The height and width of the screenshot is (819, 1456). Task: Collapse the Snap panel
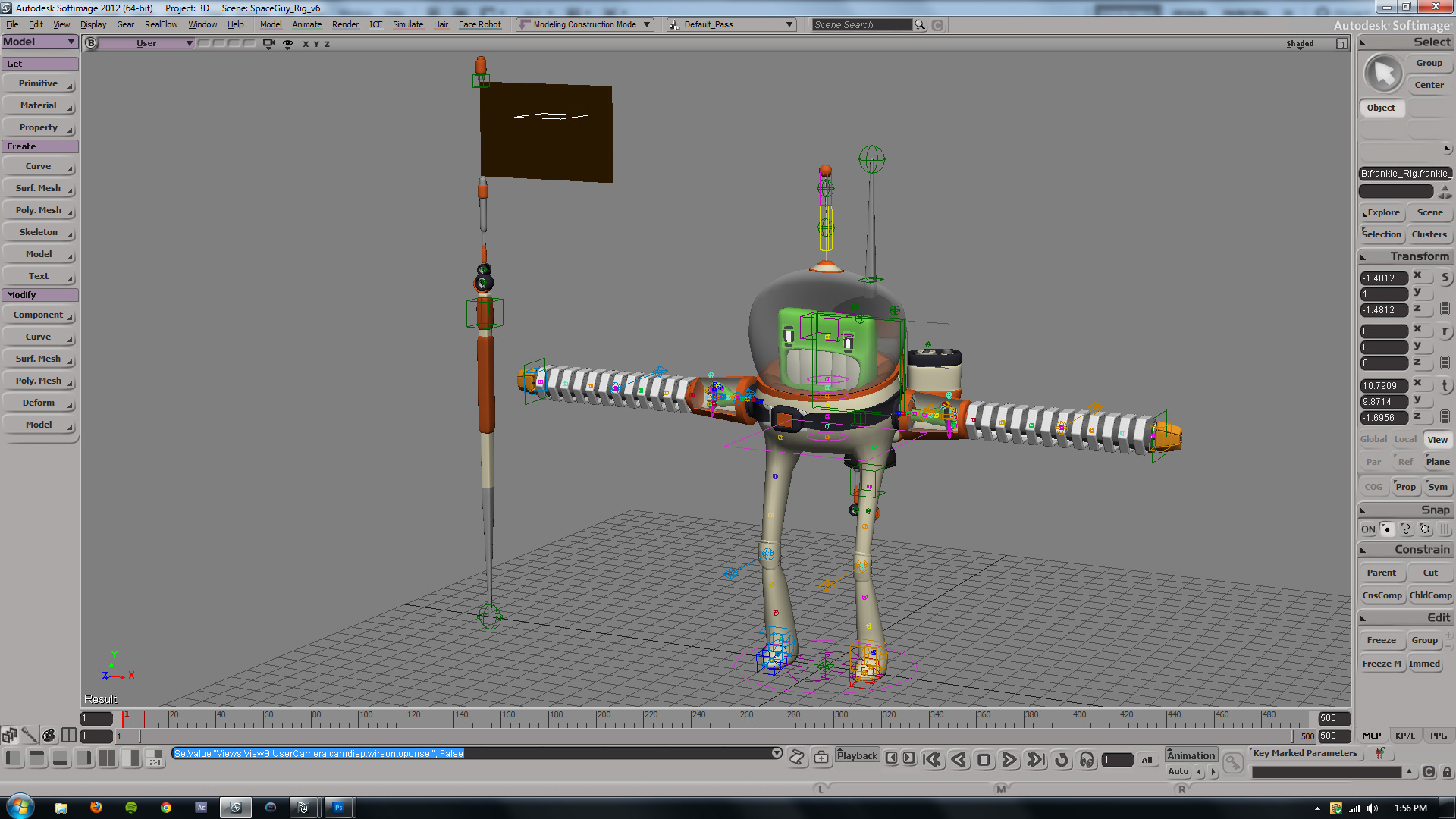pyautogui.click(x=1363, y=510)
